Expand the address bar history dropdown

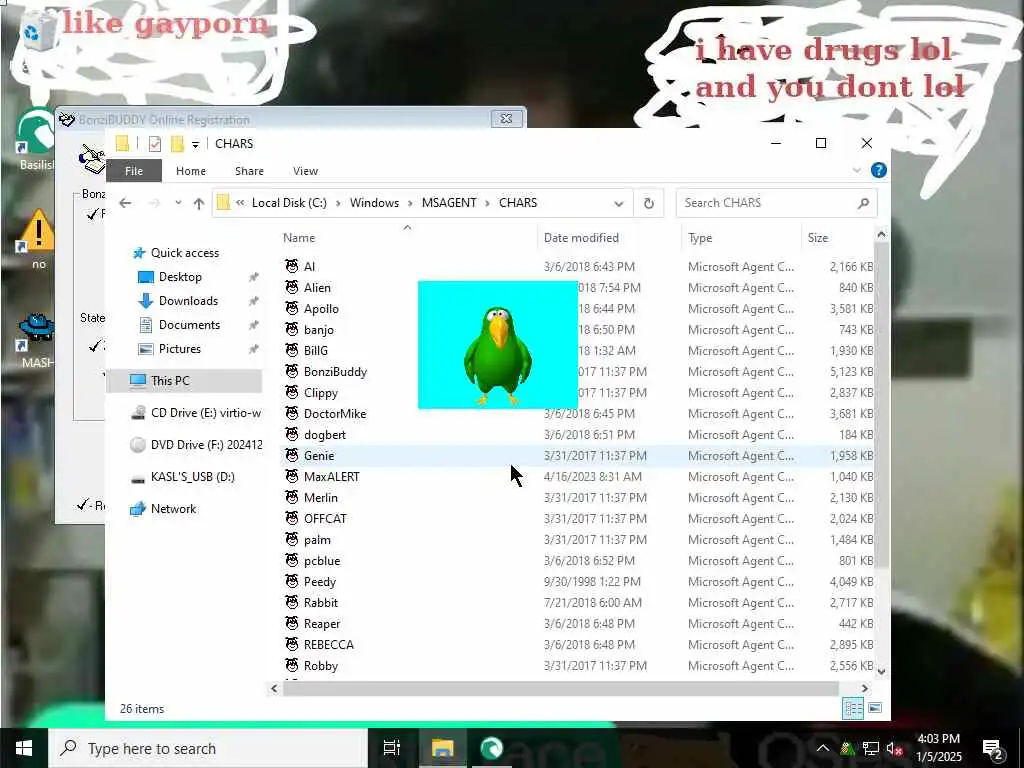pos(618,204)
